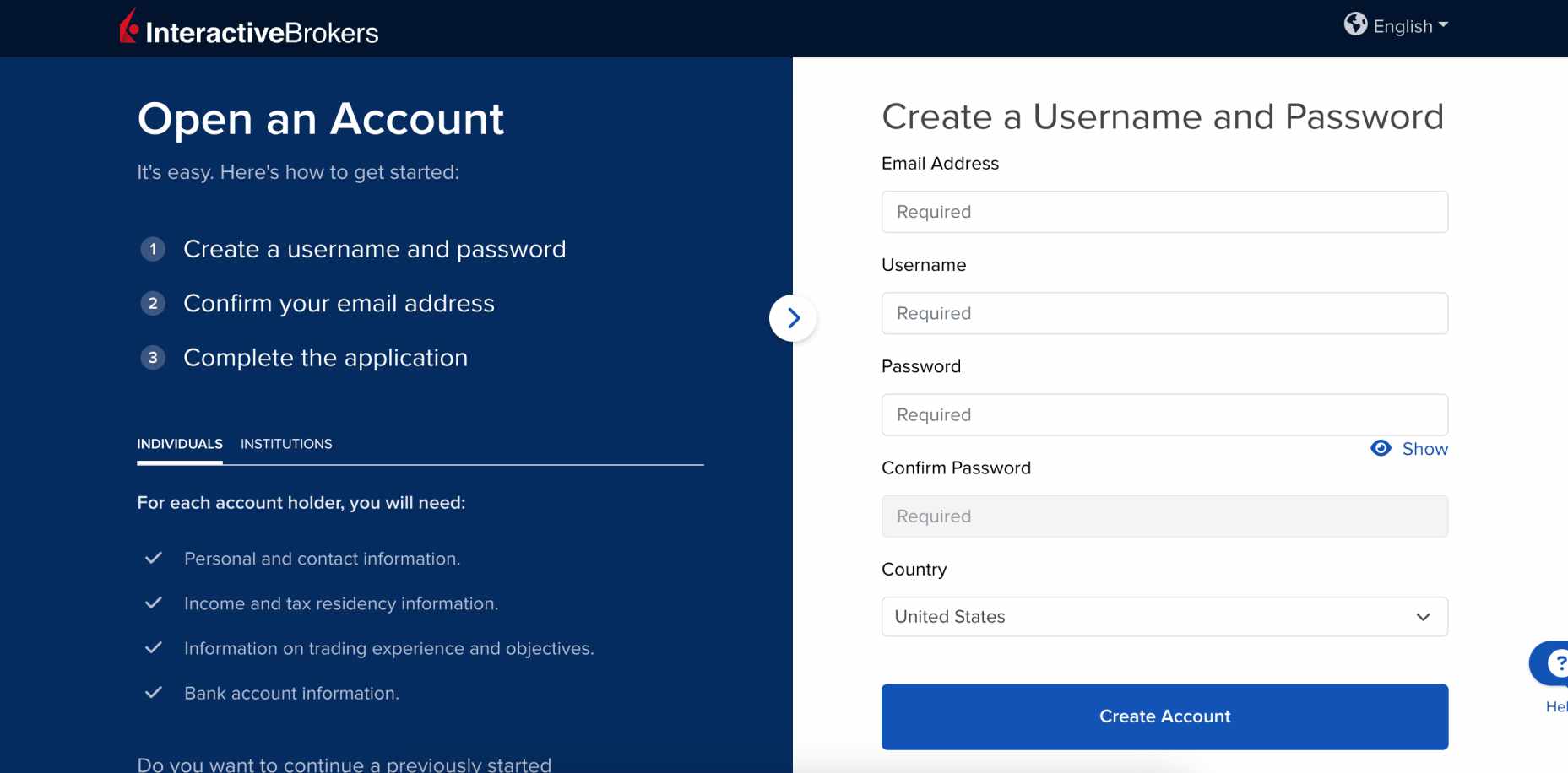This screenshot has height=773, width=1568.
Task: Click the 'Email Address' field label
Action: pos(940,164)
